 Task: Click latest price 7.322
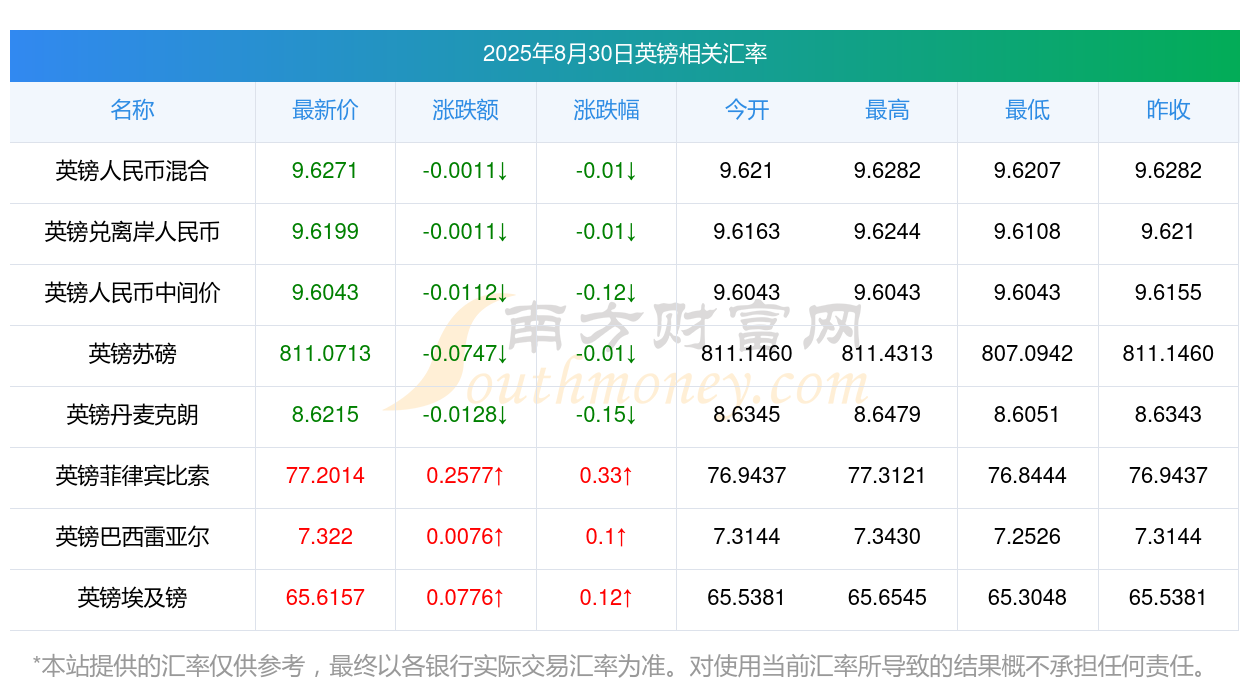pos(325,537)
